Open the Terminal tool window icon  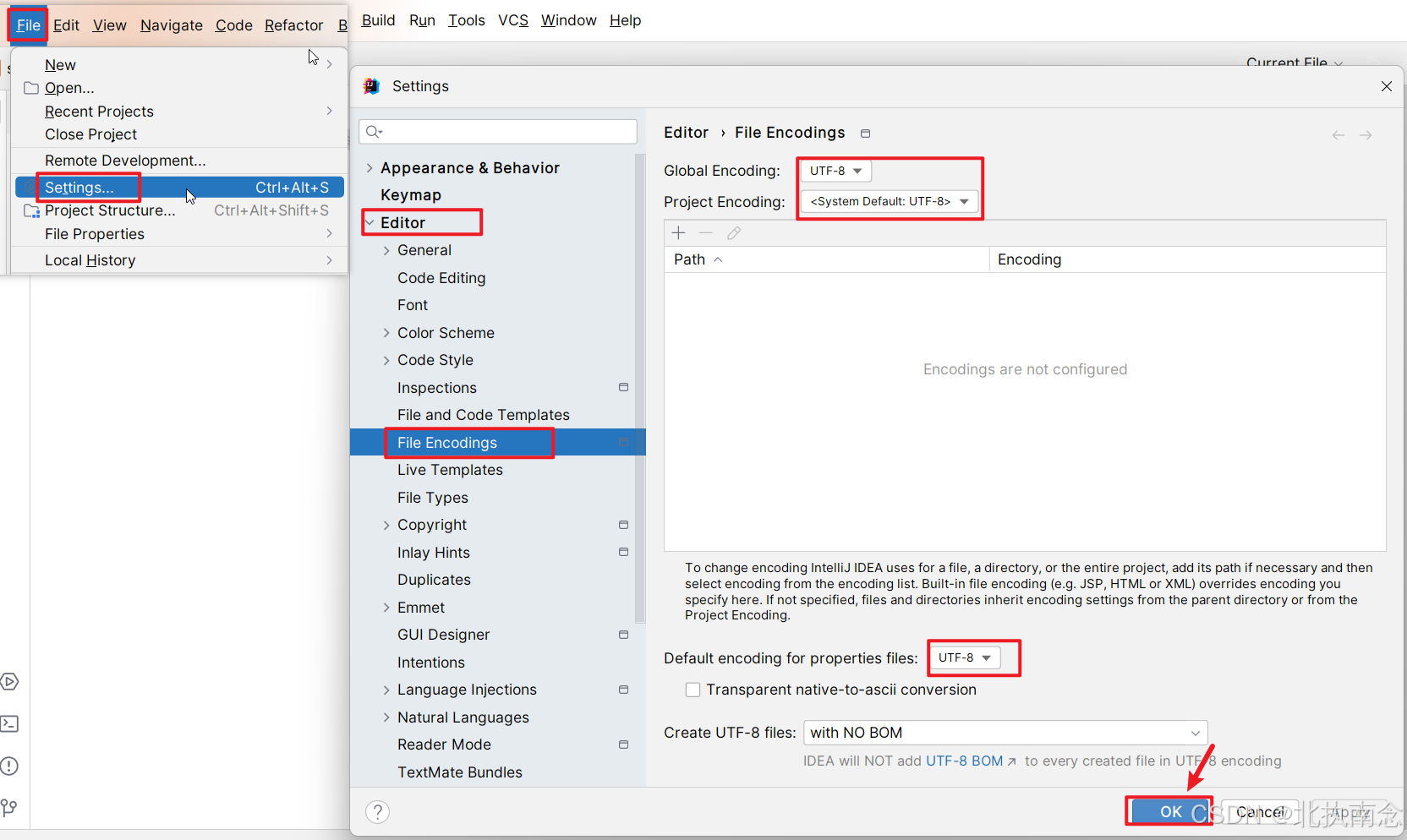click(x=9, y=723)
